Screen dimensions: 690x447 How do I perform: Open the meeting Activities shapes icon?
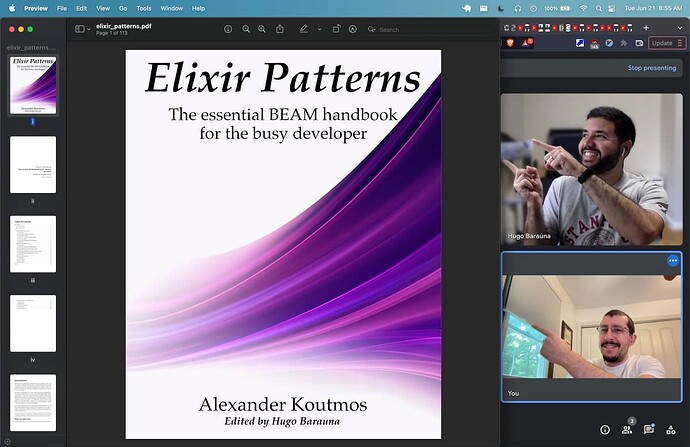point(671,429)
